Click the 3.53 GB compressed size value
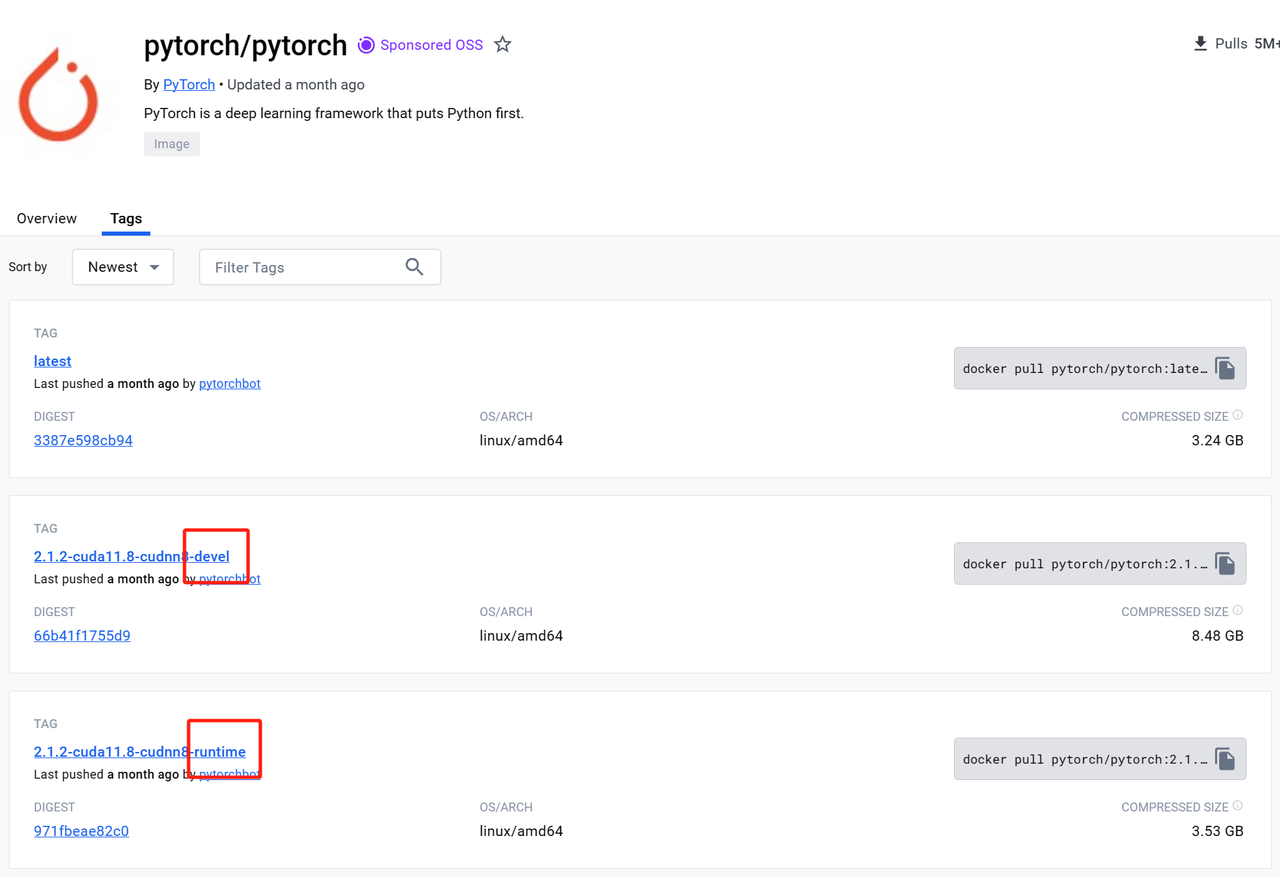This screenshot has height=877, width=1280. pos(1217,831)
